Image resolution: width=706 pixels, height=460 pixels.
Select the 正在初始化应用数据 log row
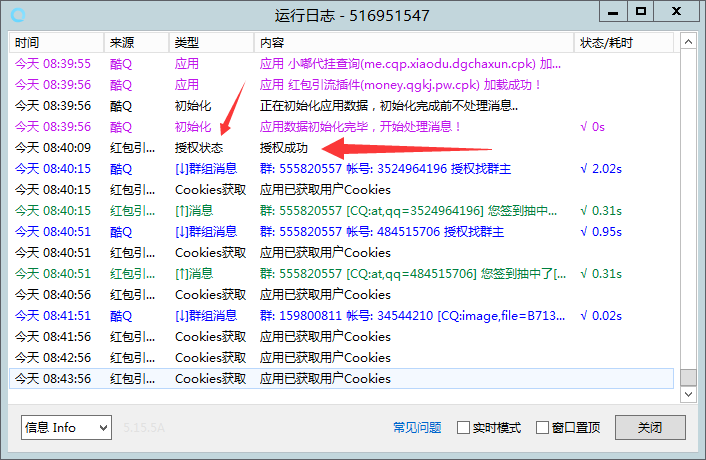coord(341,106)
